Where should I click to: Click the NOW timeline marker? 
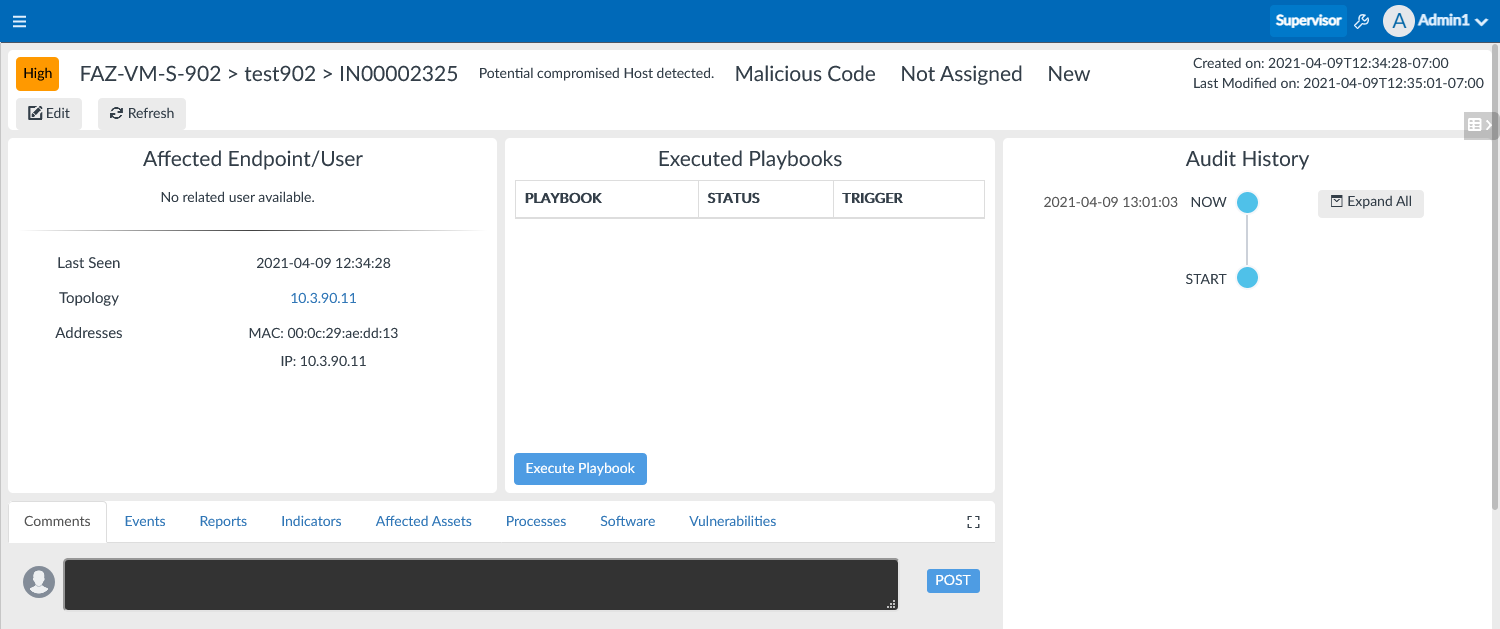click(1247, 202)
